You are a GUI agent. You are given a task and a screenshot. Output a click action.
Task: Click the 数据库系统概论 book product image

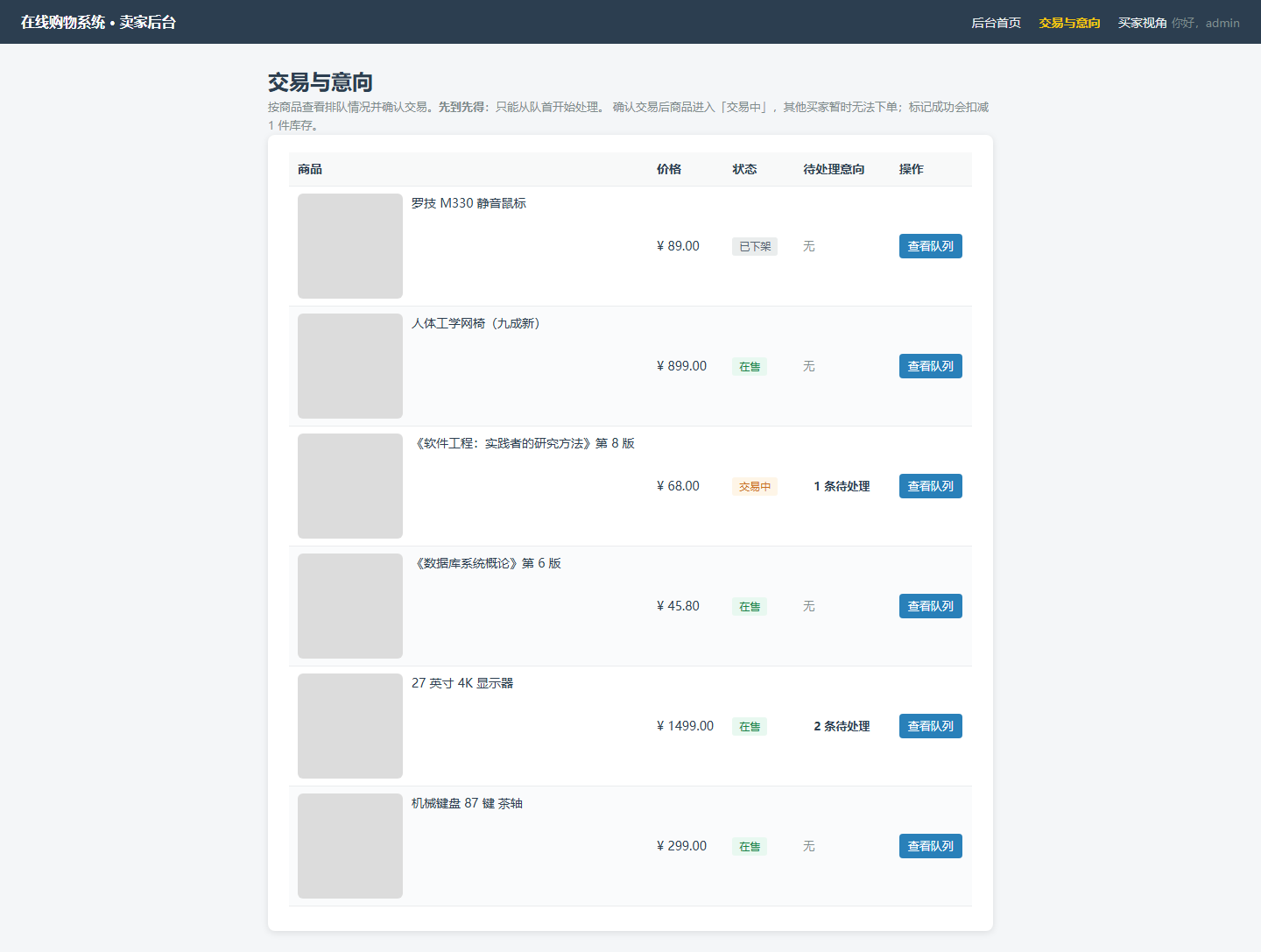350,606
